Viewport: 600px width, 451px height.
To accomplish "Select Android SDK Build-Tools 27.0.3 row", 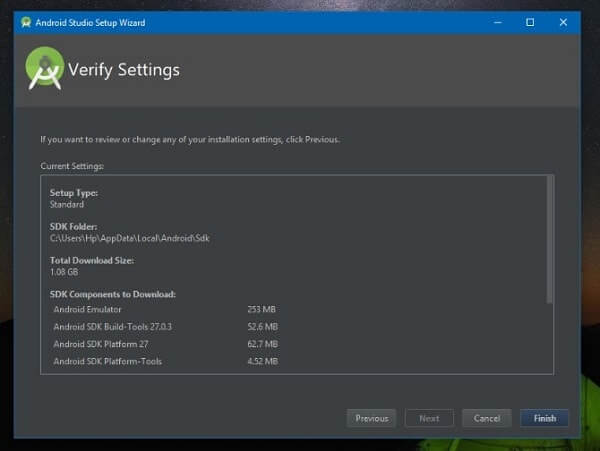I will point(165,327).
